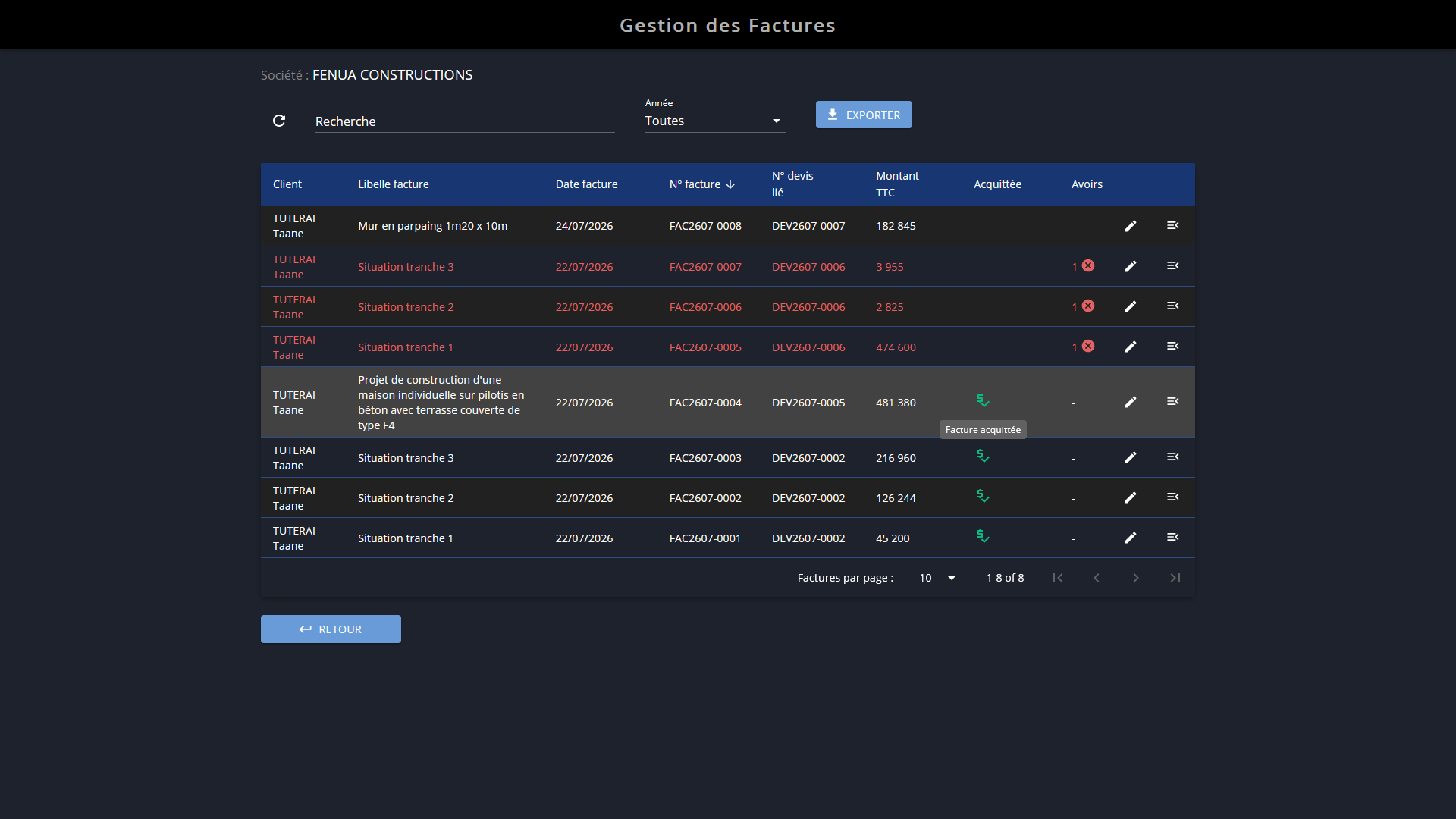Viewport: 1456px width, 819px height.
Task: Expand the Factures par page selector
Action: pos(937,578)
